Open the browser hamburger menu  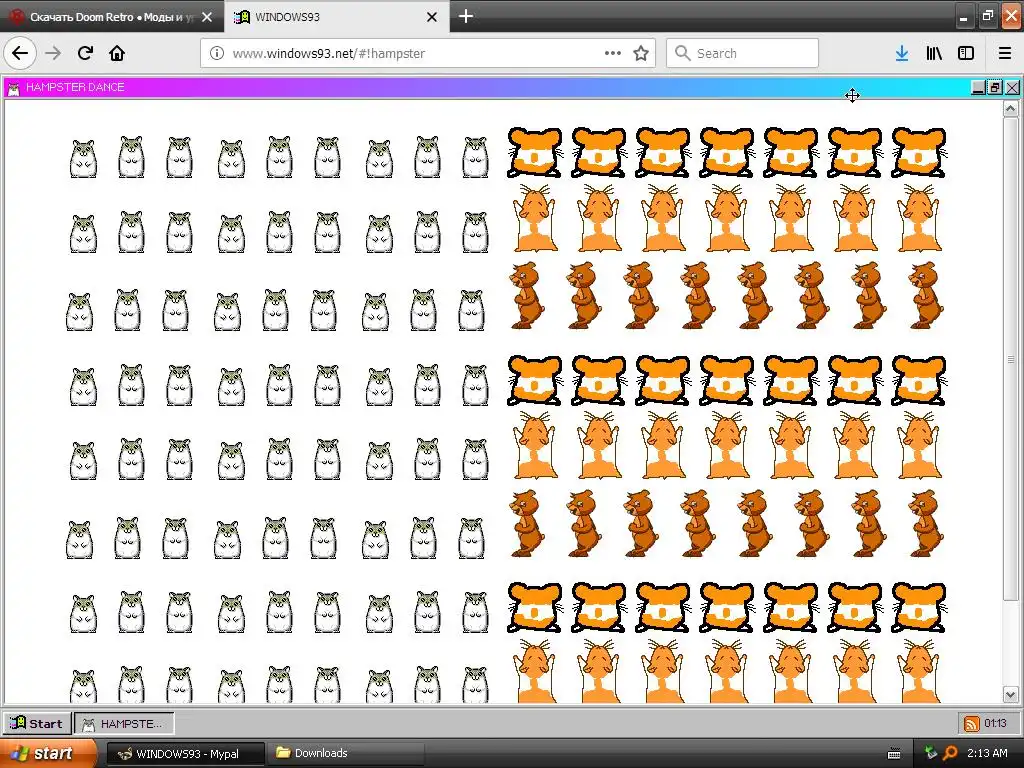click(x=1005, y=53)
